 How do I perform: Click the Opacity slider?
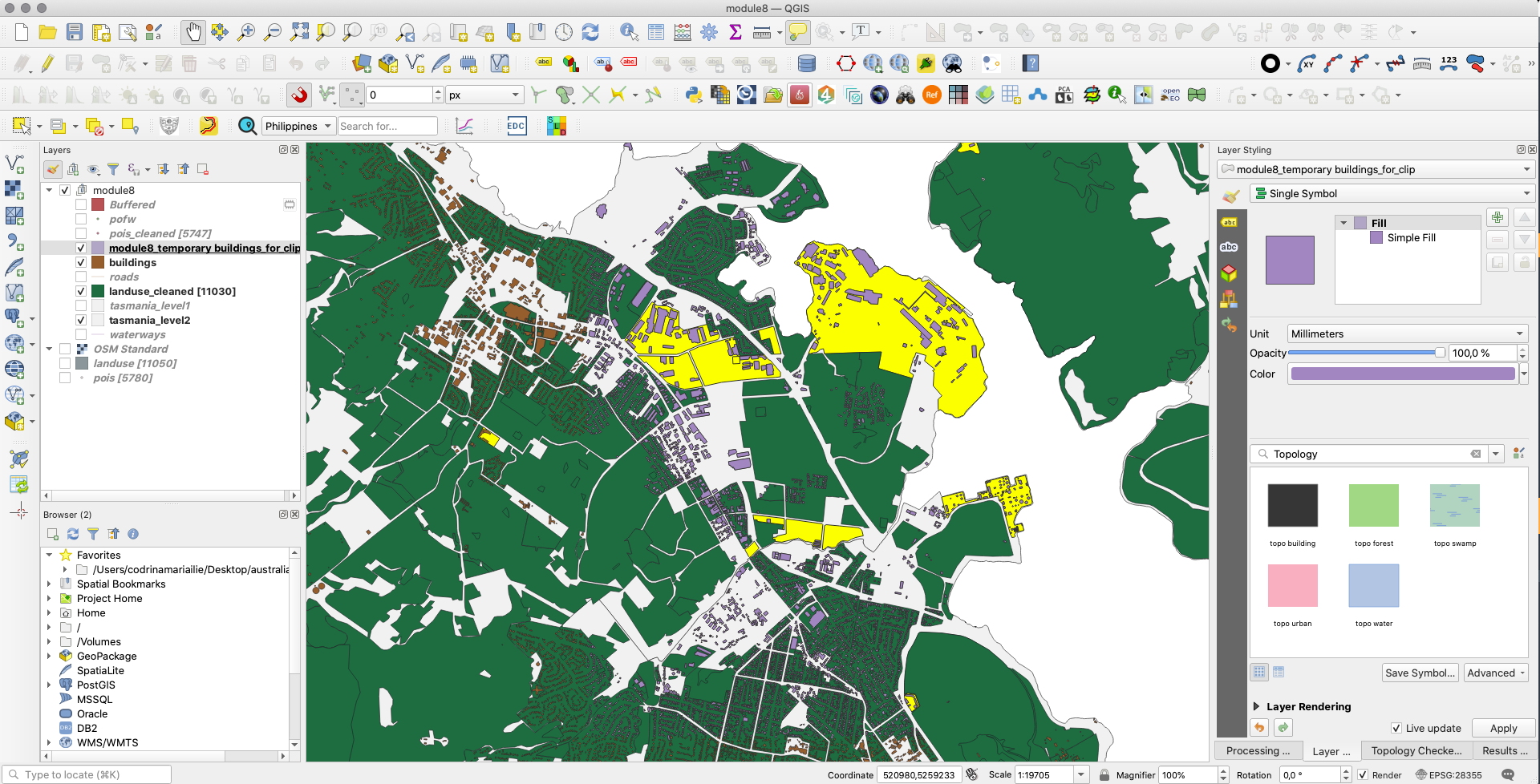coord(1367,353)
